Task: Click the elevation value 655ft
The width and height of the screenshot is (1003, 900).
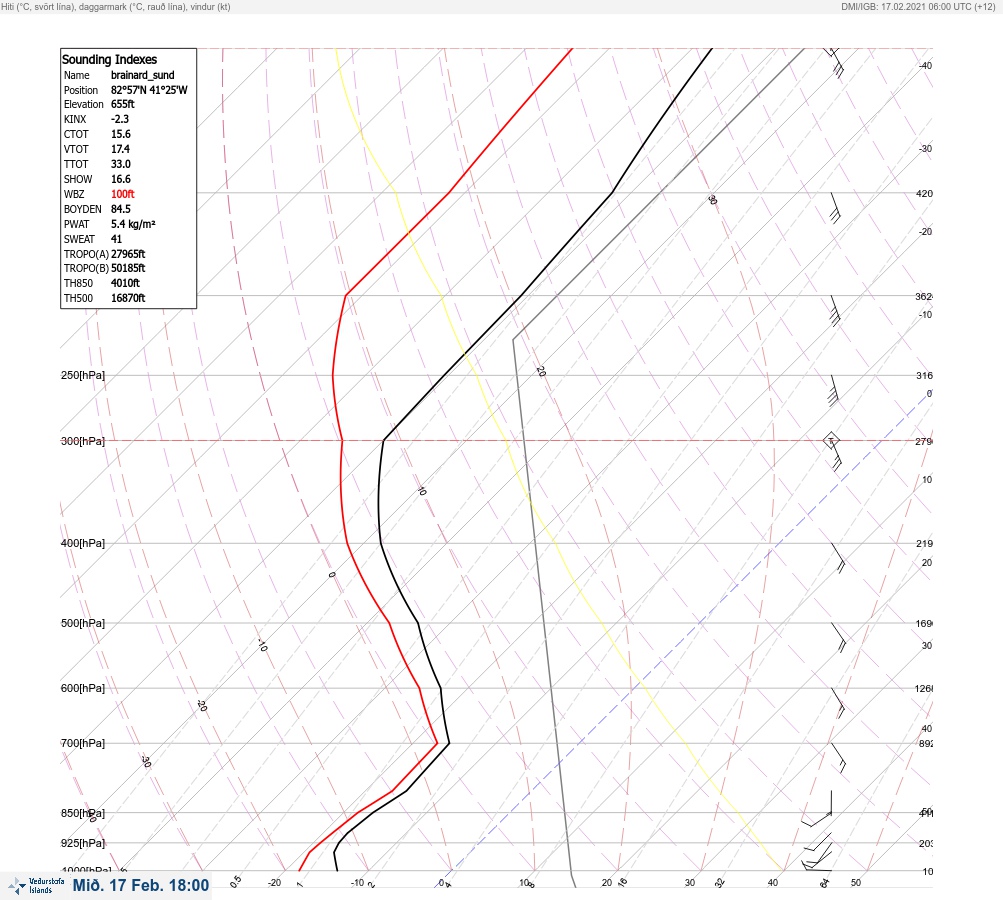Action: pos(123,104)
